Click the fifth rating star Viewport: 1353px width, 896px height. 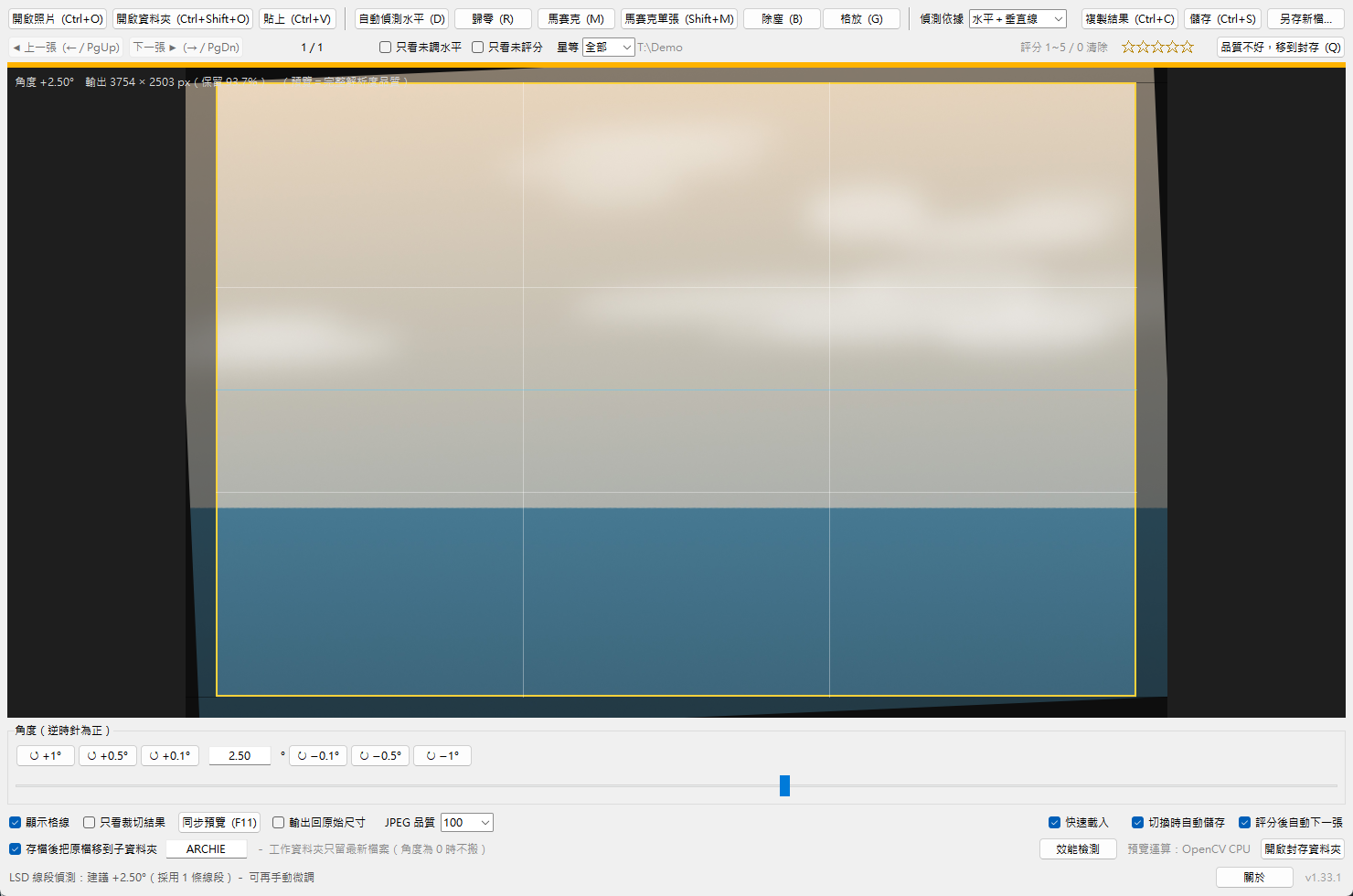pos(1187,47)
